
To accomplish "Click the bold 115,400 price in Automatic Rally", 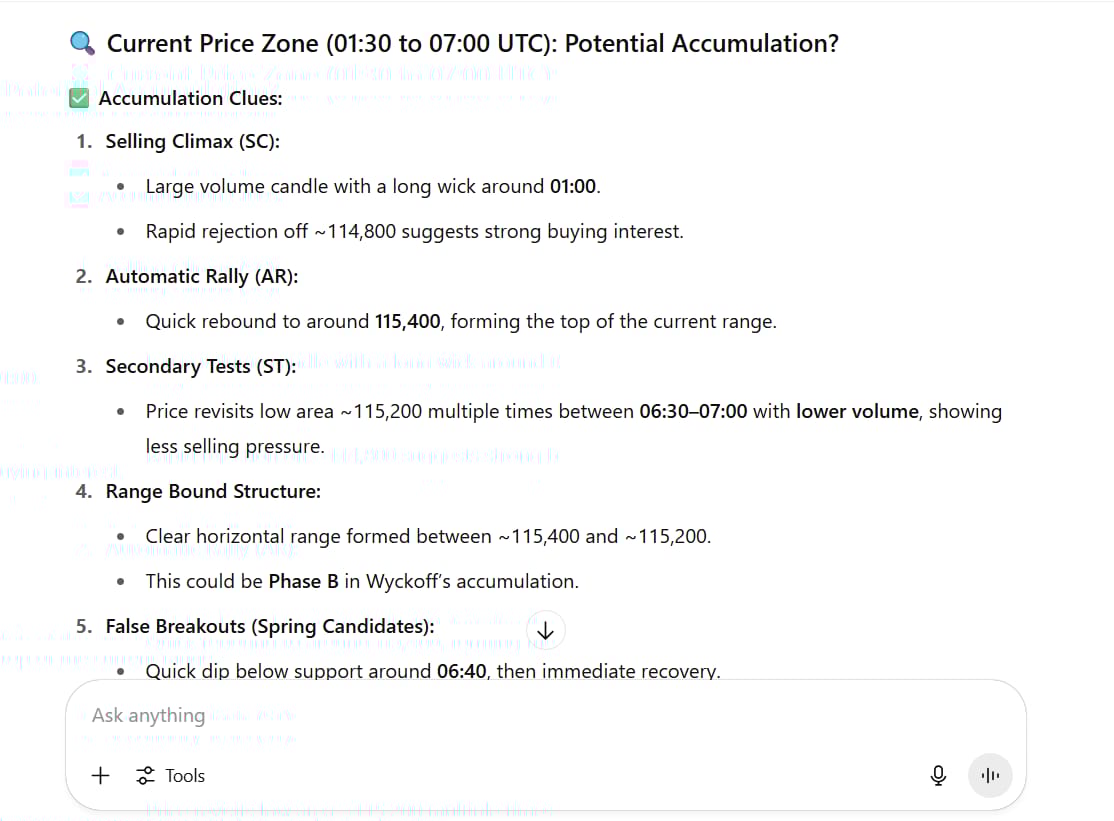I will (407, 321).
